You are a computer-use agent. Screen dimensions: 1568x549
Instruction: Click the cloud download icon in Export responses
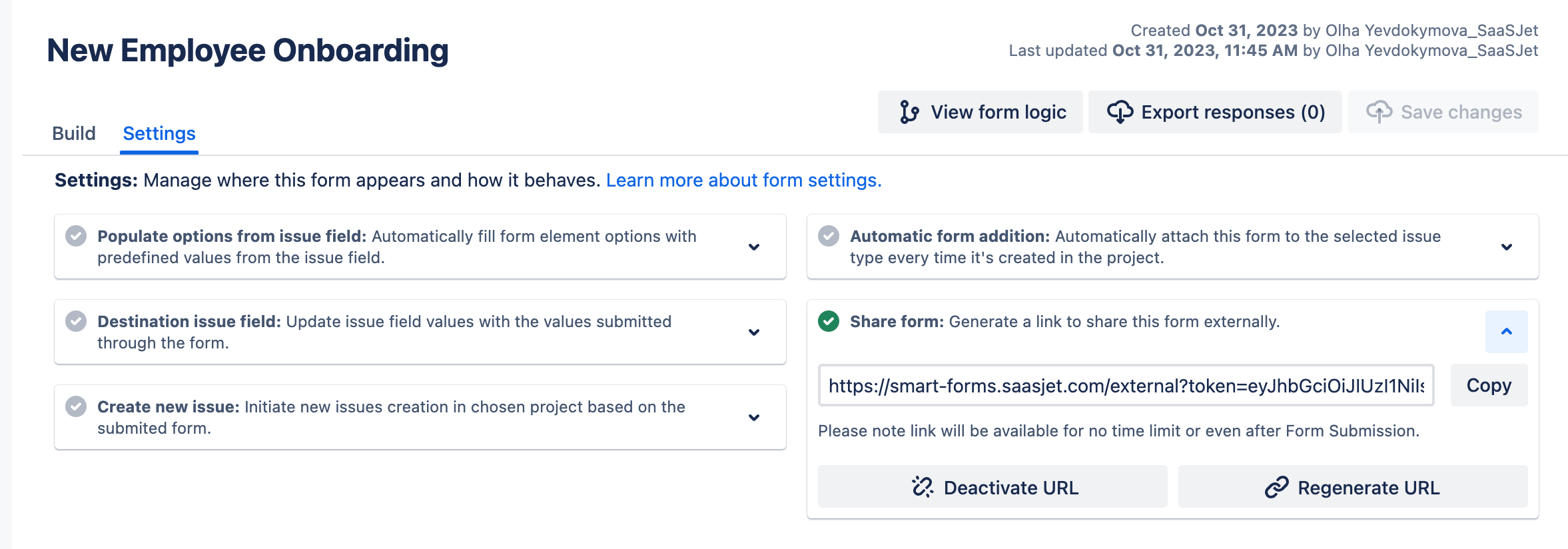click(x=1120, y=112)
